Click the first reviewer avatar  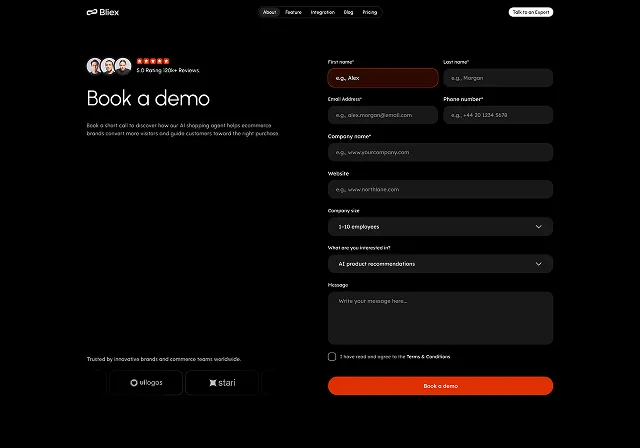pyautogui.click(x=95, y=66)
